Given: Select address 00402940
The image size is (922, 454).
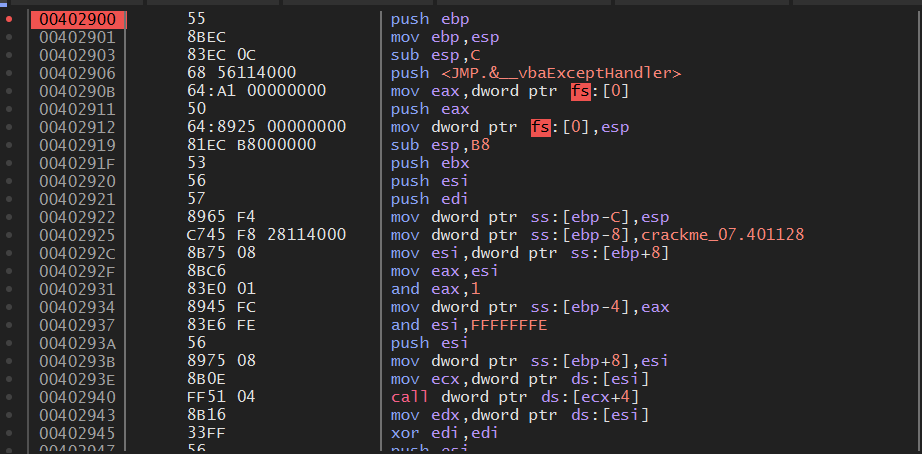Looking at the screenshot, I should (x=78, y=398).
